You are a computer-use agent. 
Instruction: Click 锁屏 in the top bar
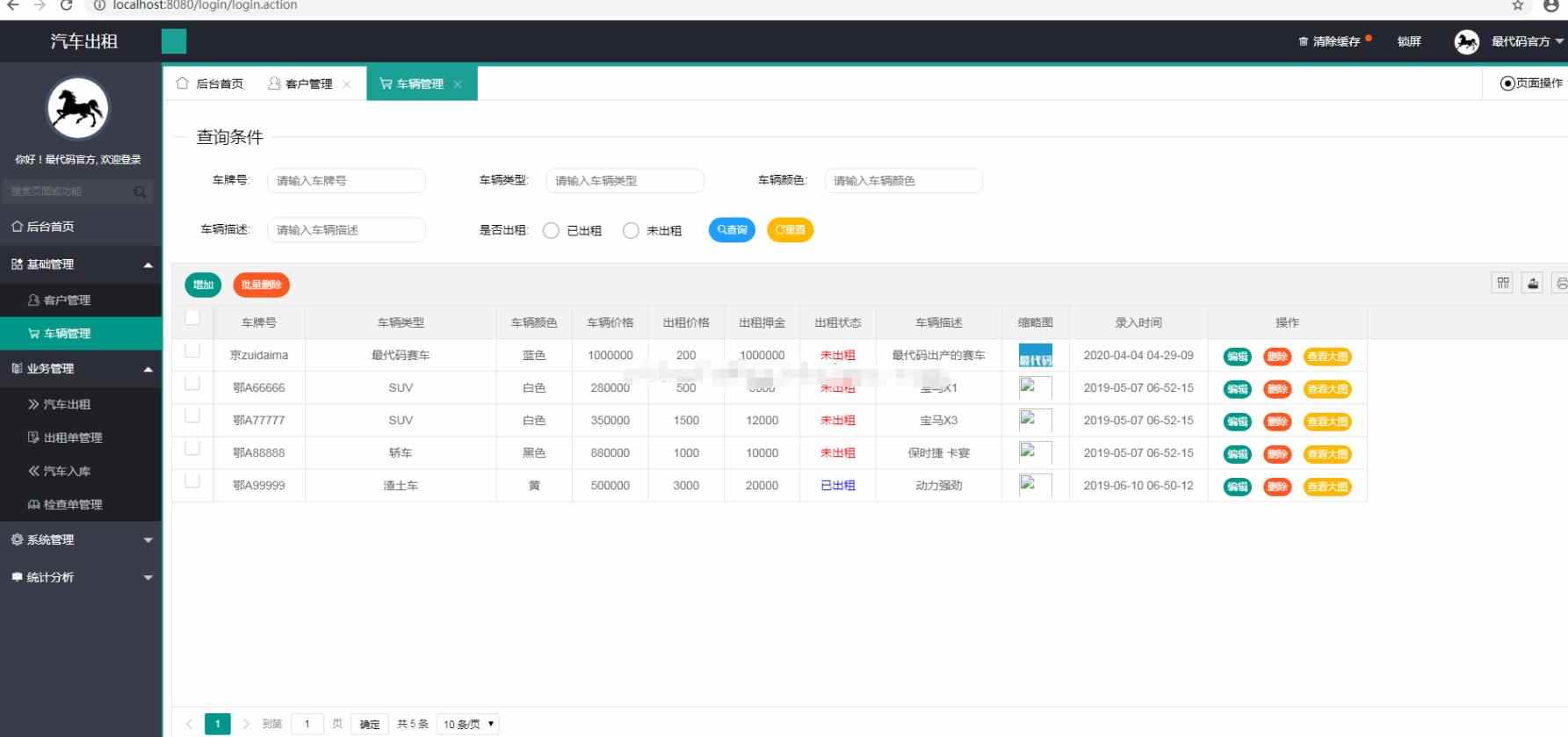(x=1409, y=41)
